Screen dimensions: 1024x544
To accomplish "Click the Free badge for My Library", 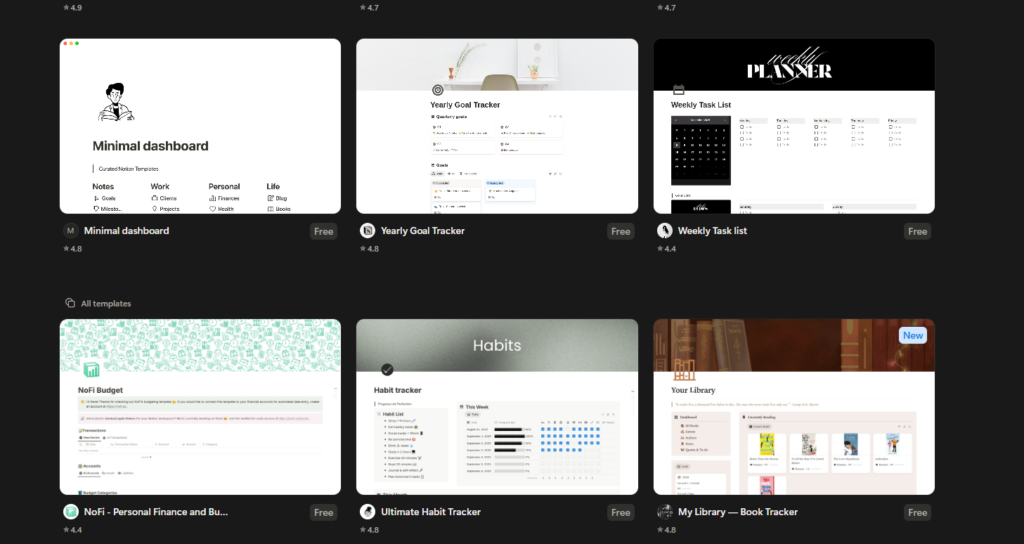I will 917,512.
